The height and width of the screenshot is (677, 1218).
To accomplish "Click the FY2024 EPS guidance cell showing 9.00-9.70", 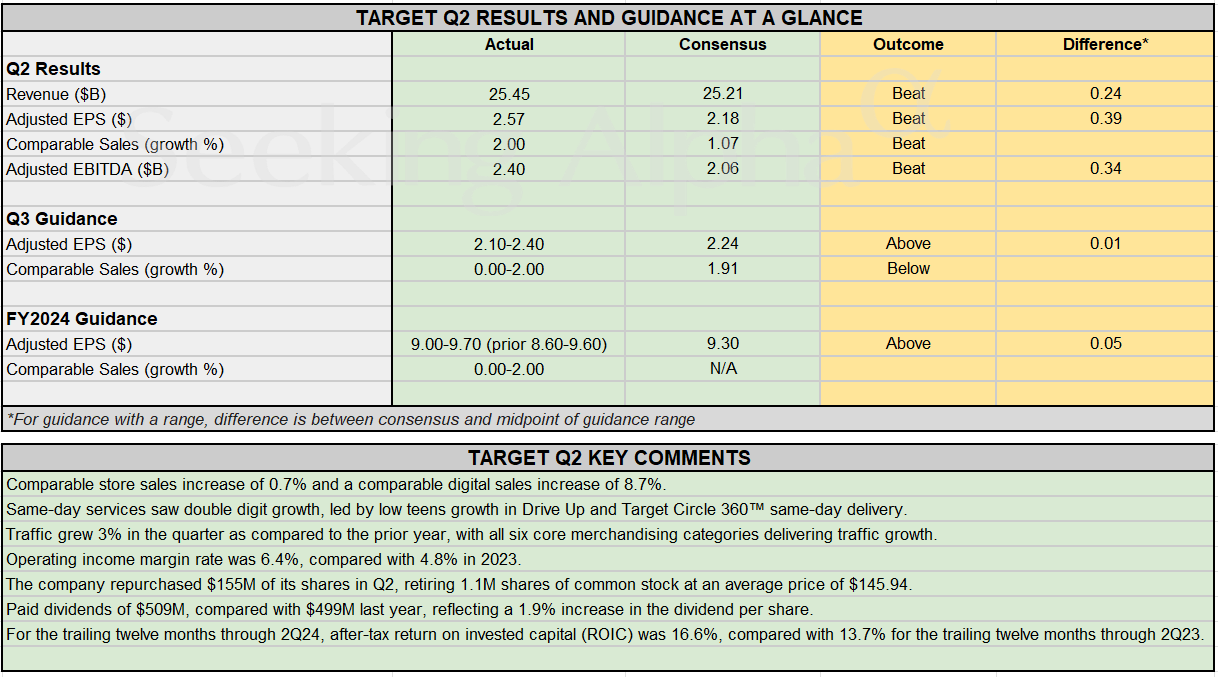I will pyautogui.click(x=508, y=343).
